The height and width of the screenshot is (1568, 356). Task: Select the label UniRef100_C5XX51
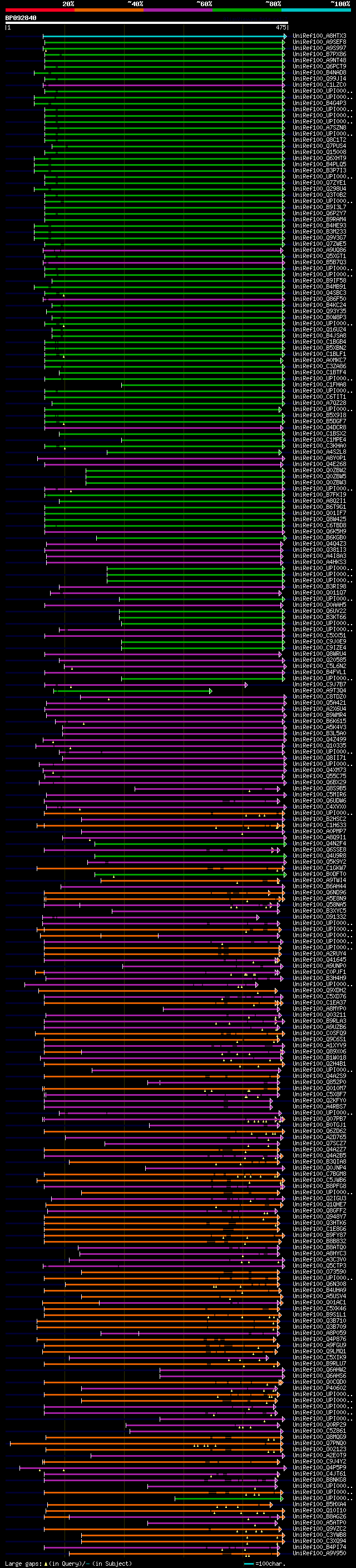pyautogui.click(x=319, y=636)
